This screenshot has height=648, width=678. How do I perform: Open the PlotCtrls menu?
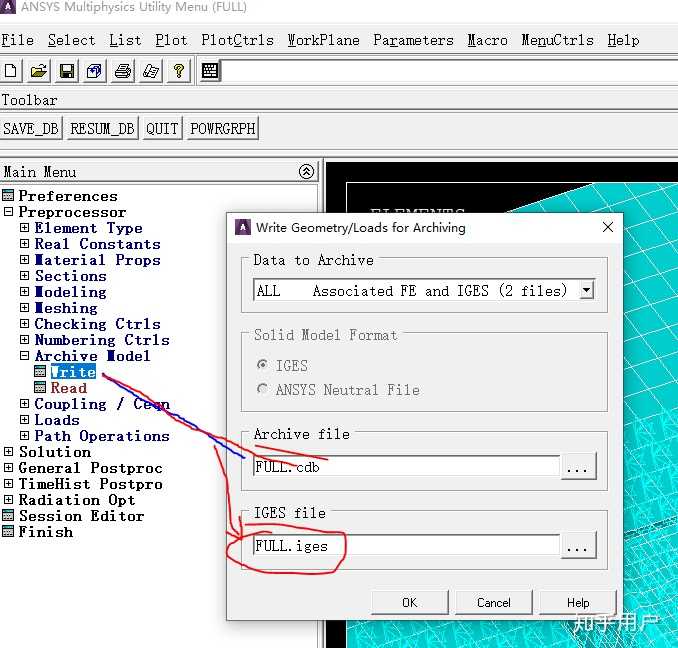[237, 40]
